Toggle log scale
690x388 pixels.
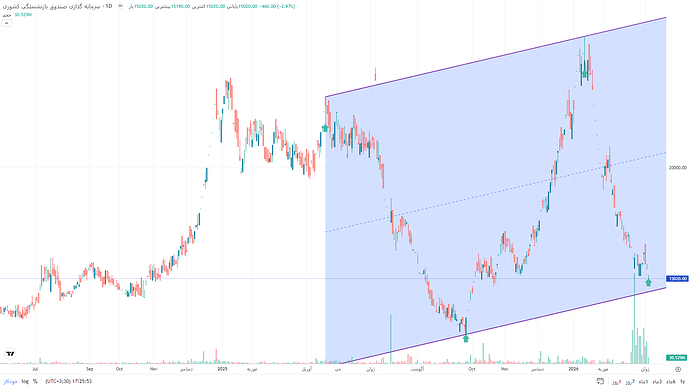pyautogui.click(x=25, y=381)
